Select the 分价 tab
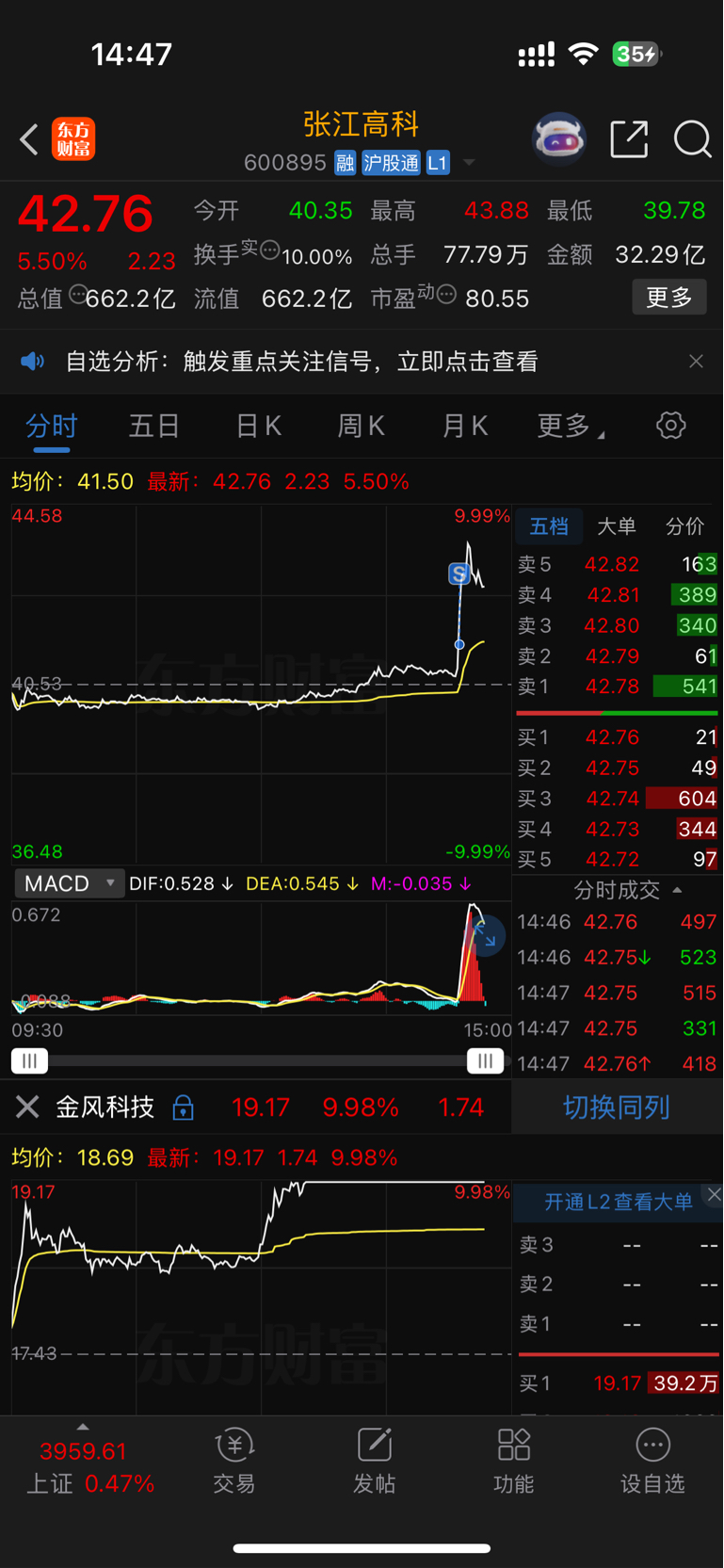The width and height of the screenshot is (724, 1568). 684,526
